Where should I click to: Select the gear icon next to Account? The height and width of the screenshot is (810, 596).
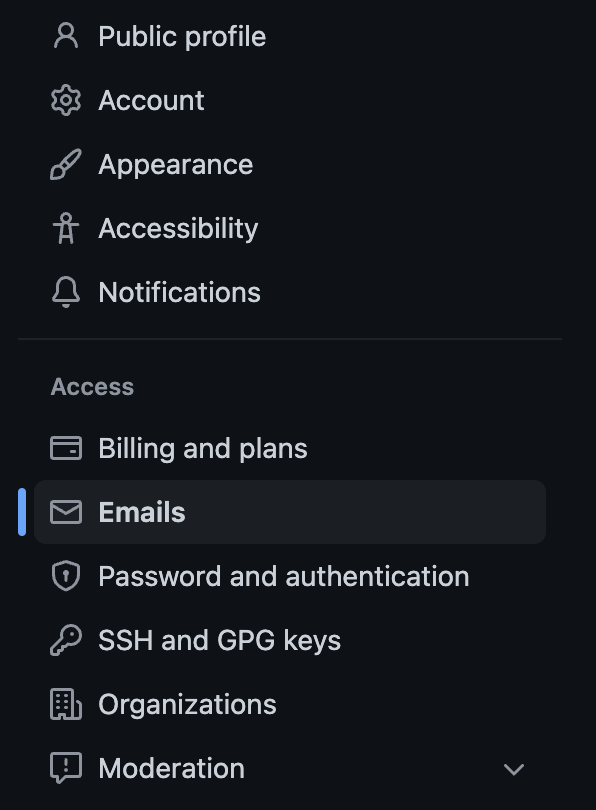click(x=66, y=100)
